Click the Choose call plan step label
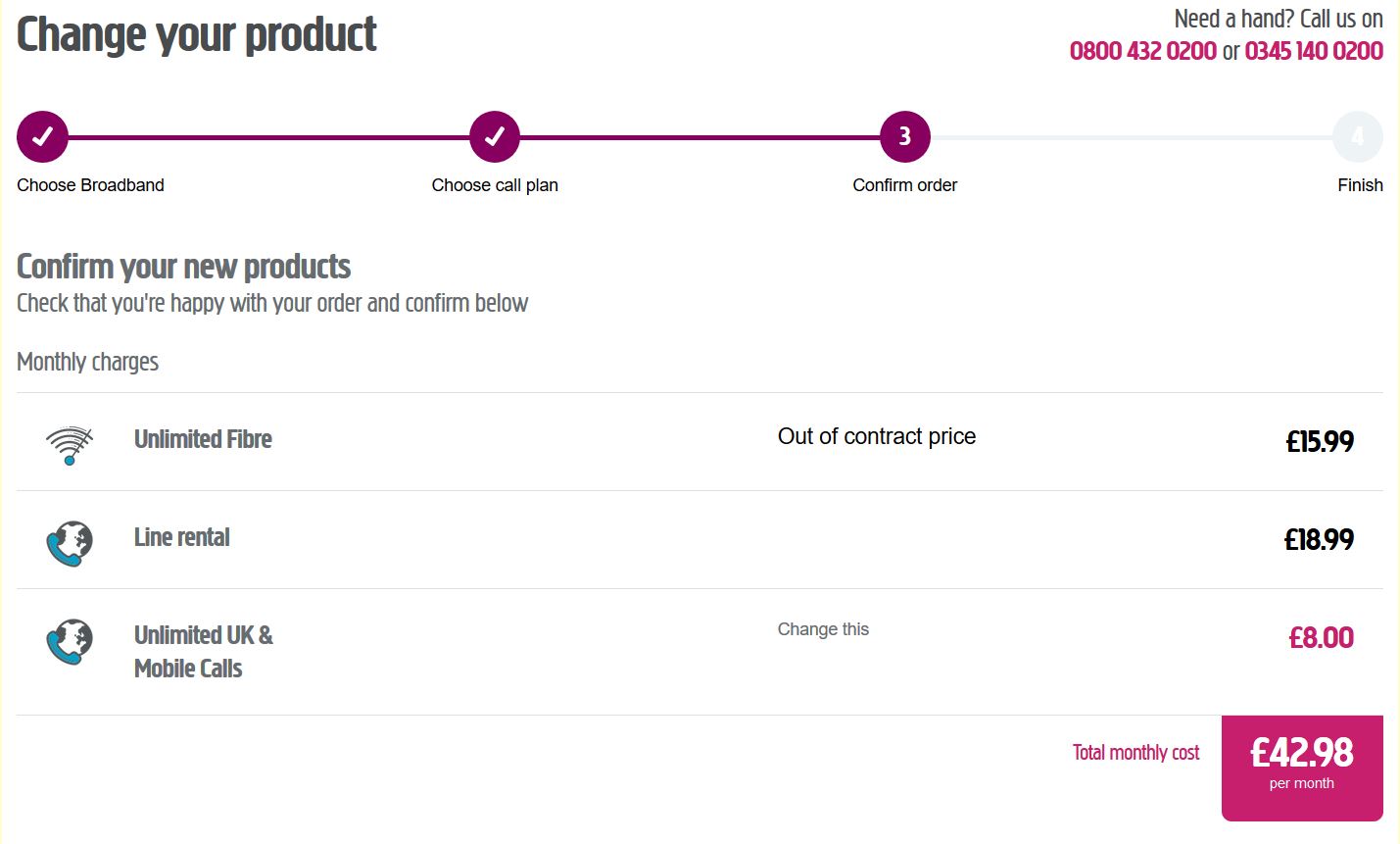 (495, 185)
